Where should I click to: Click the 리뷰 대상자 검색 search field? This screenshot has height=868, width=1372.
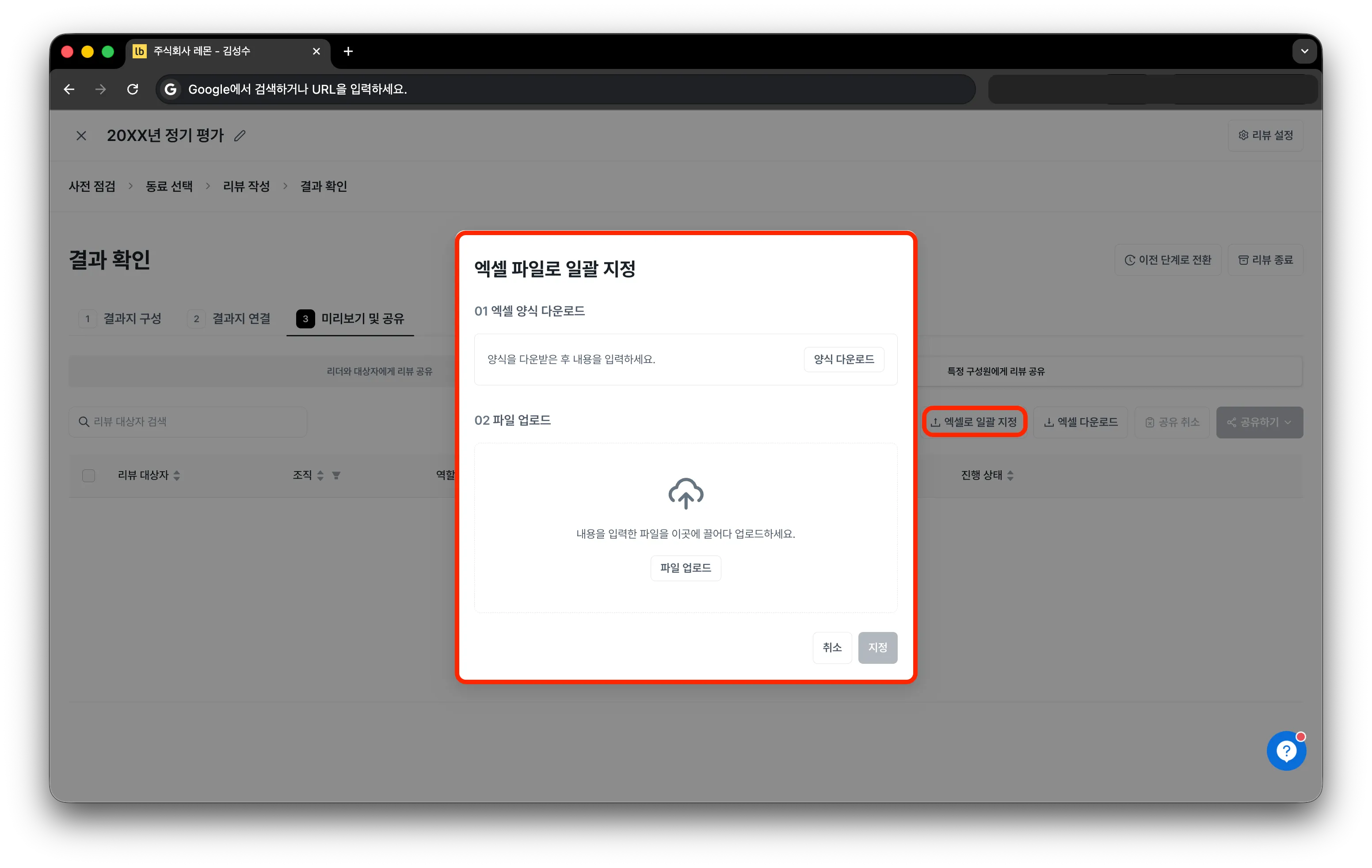[188, 422]
